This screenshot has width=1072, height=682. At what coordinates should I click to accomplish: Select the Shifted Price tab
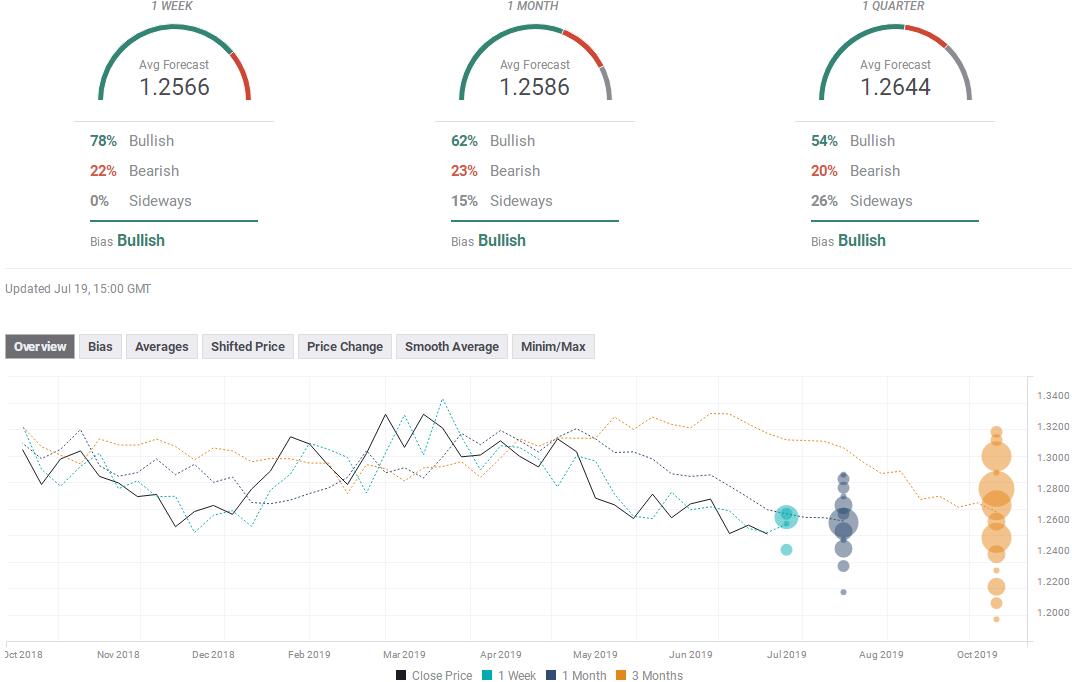247,346
